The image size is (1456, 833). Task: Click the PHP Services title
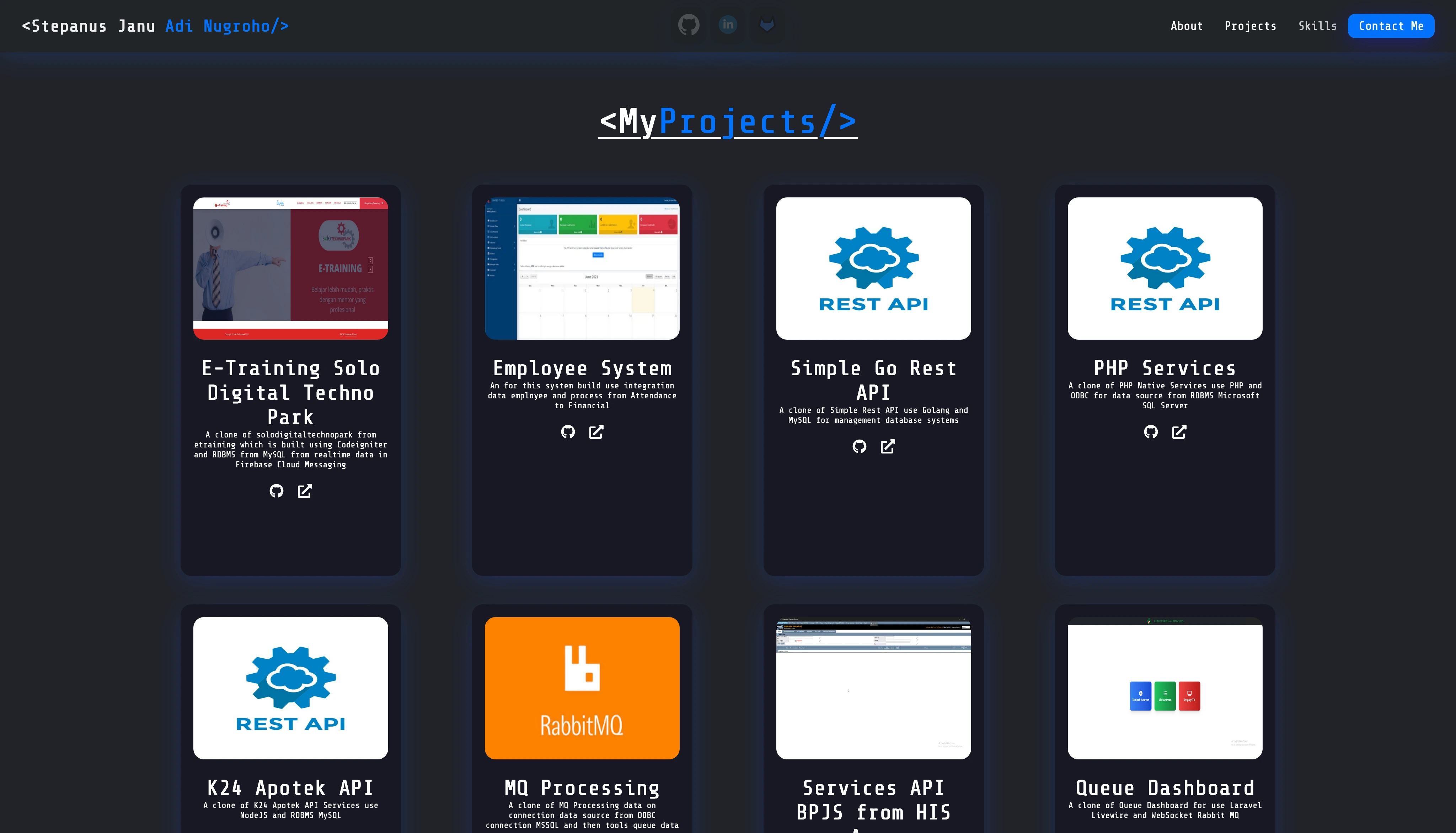point(1165,368)
